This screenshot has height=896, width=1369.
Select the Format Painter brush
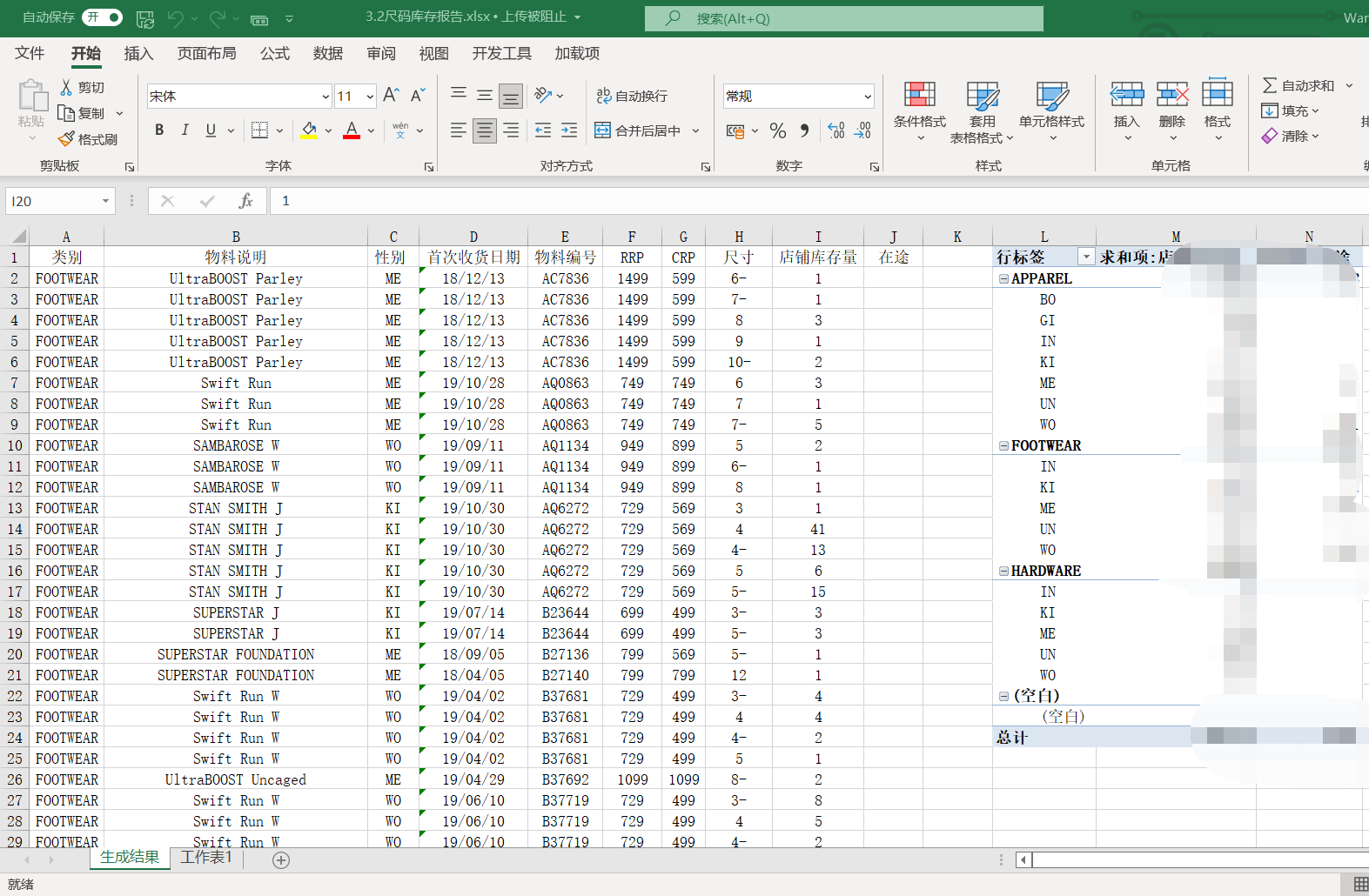[x=66, y=139]
